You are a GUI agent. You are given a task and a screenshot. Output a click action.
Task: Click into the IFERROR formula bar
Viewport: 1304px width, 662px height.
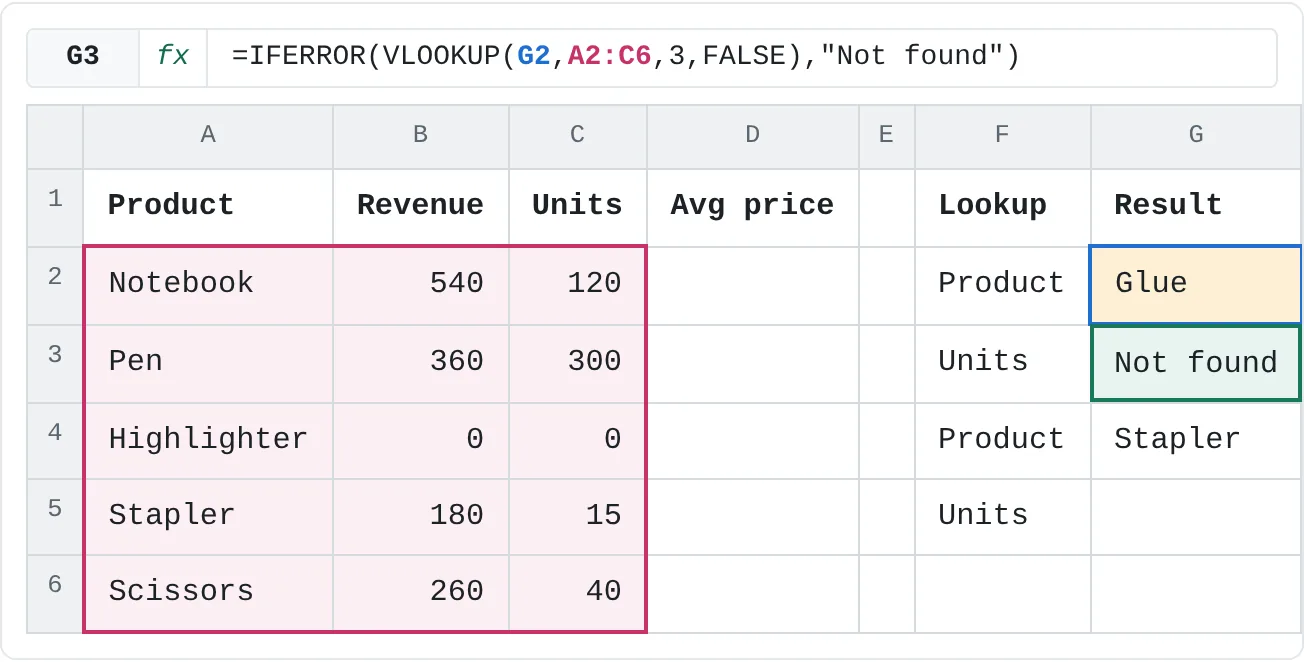(x=741, y=57)
